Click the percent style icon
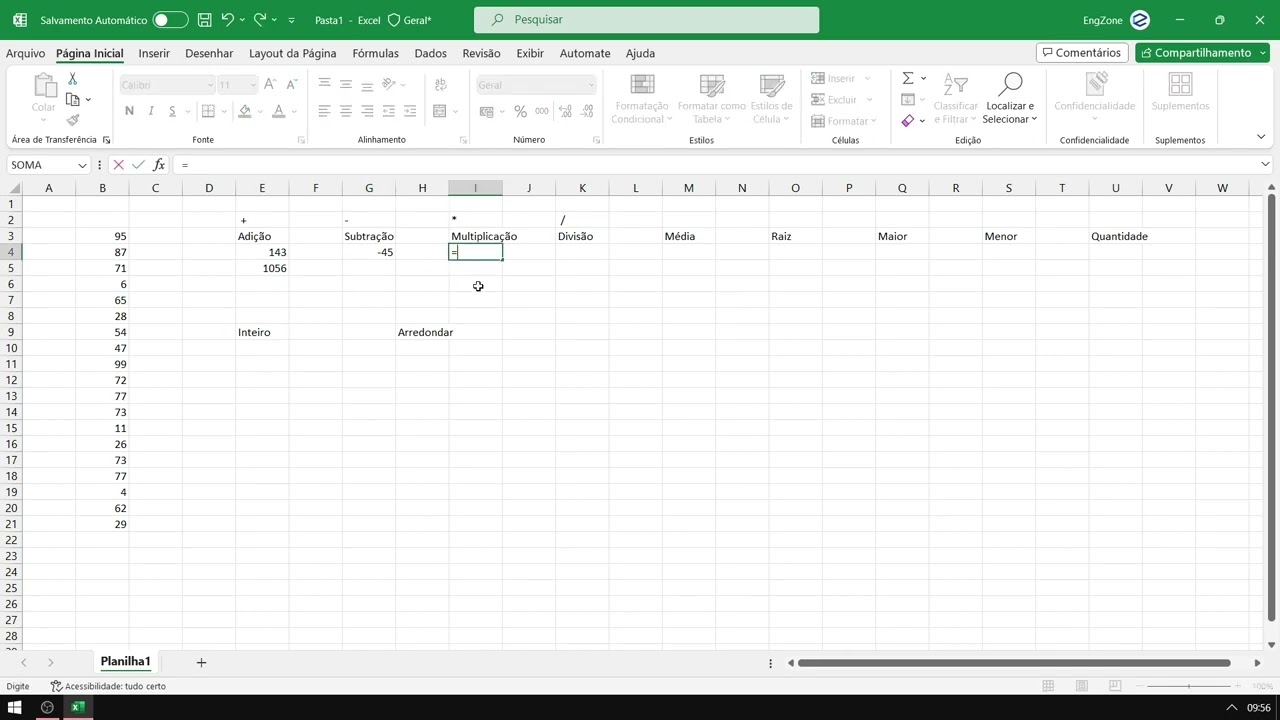 (520, 111)
